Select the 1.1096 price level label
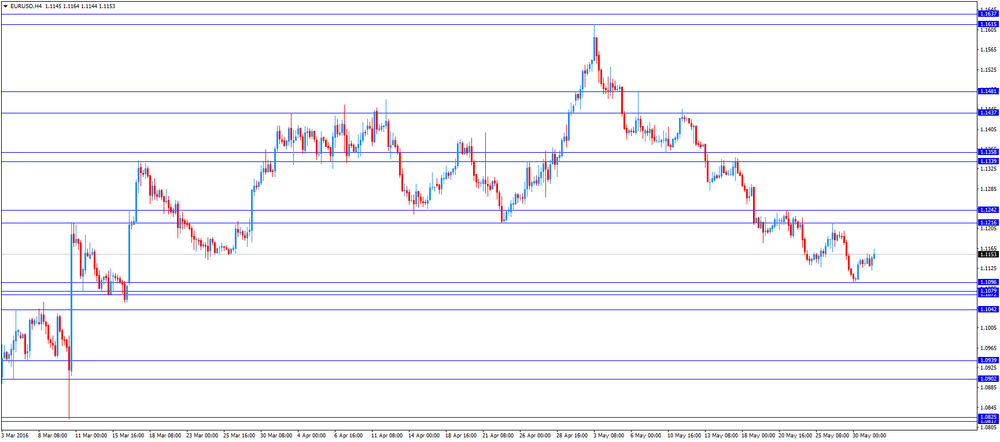 pos(987,282)
